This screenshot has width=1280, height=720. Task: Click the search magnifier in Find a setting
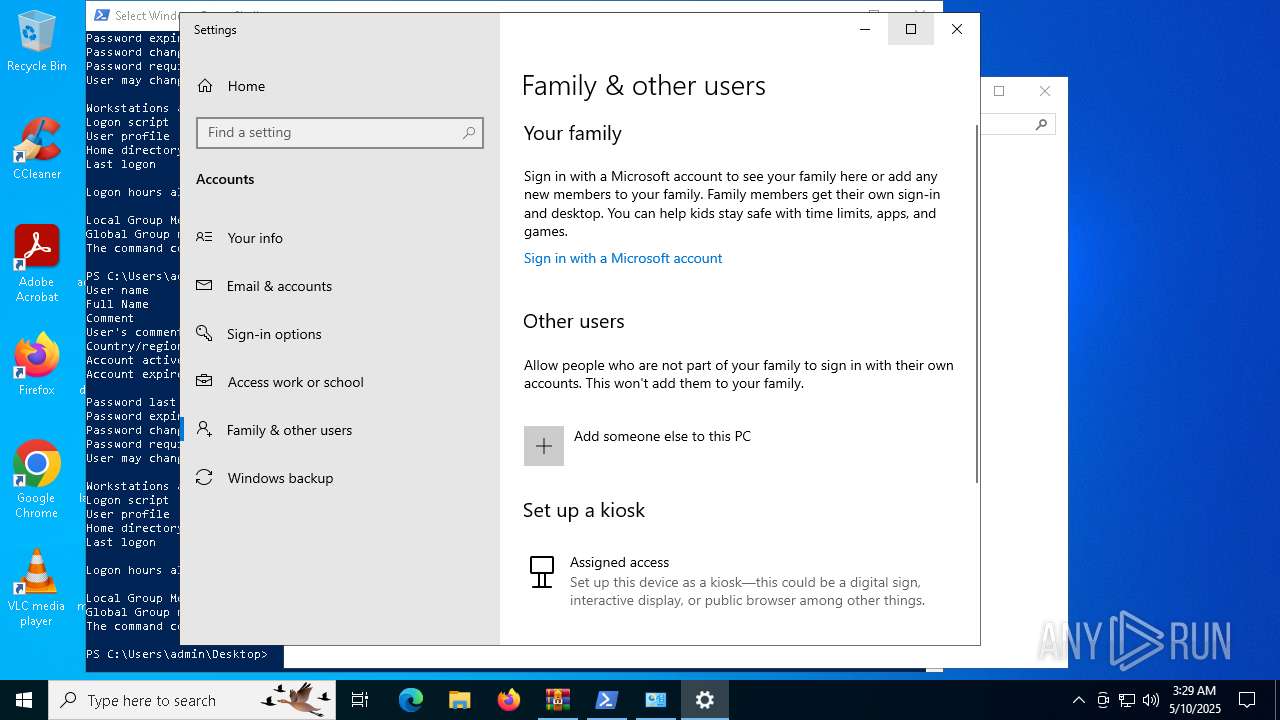pos(468,133)
